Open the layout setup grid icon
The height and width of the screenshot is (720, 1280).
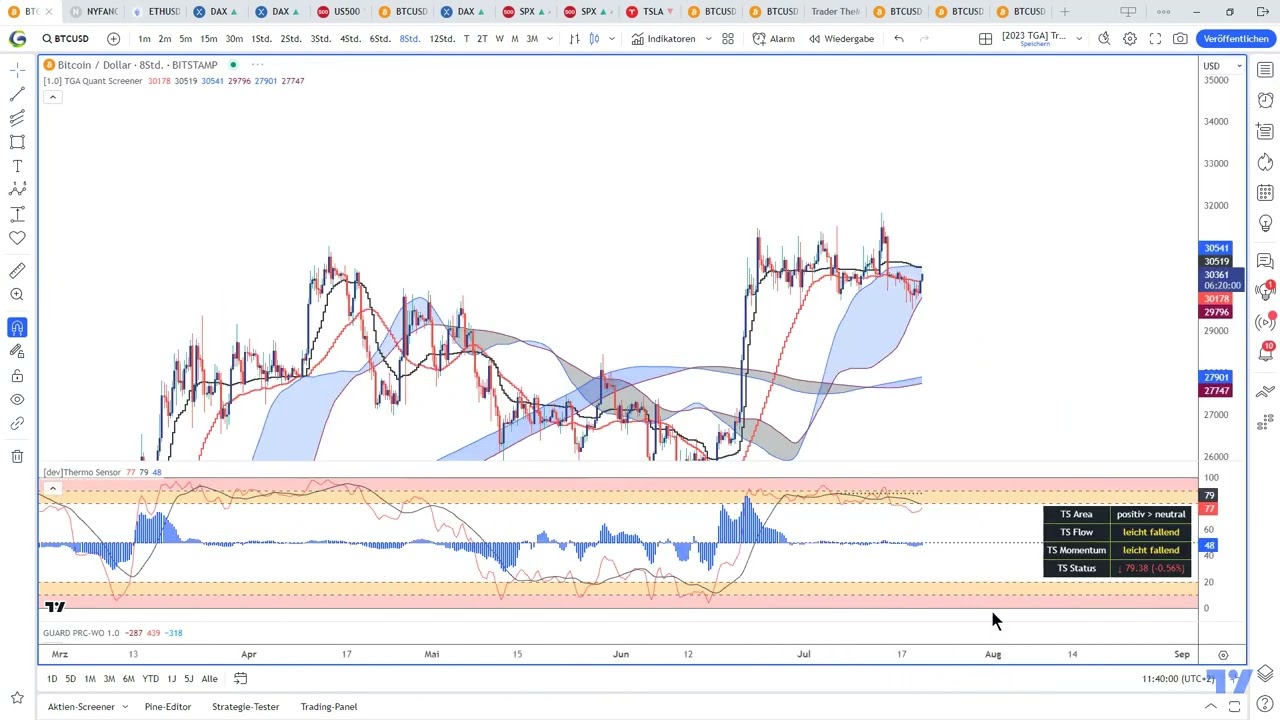coord(985,38)
